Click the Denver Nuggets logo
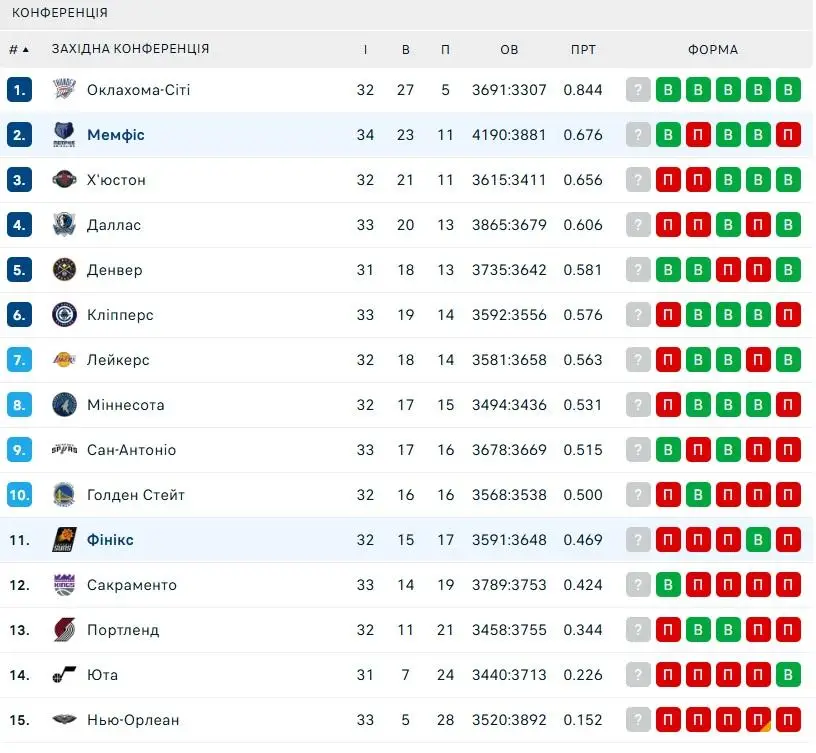The width and height of the screenshot is (816, 753). click(65, 270)
